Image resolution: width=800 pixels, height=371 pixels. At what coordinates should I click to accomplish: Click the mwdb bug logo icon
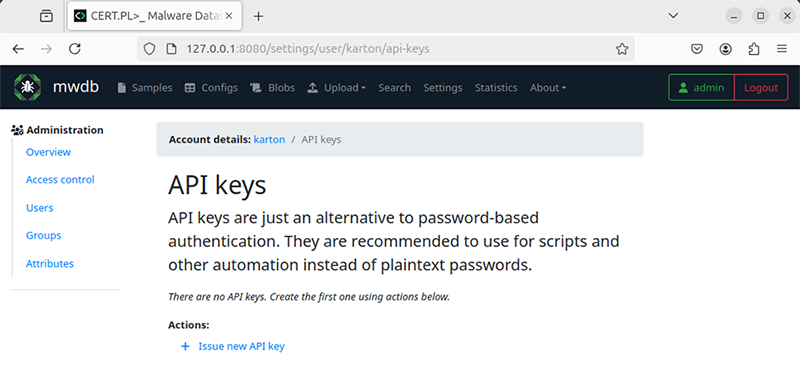28,87
